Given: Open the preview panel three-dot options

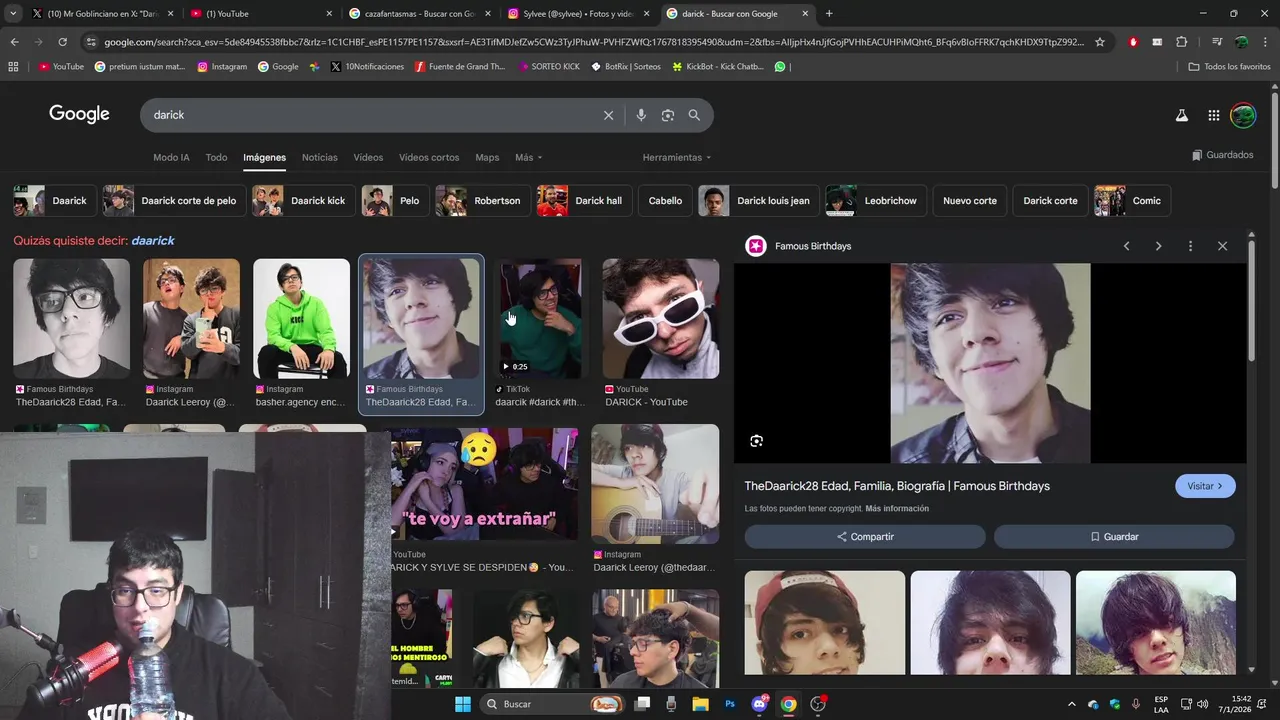Looking at the screenshot, I should [x=1190, y=246].
